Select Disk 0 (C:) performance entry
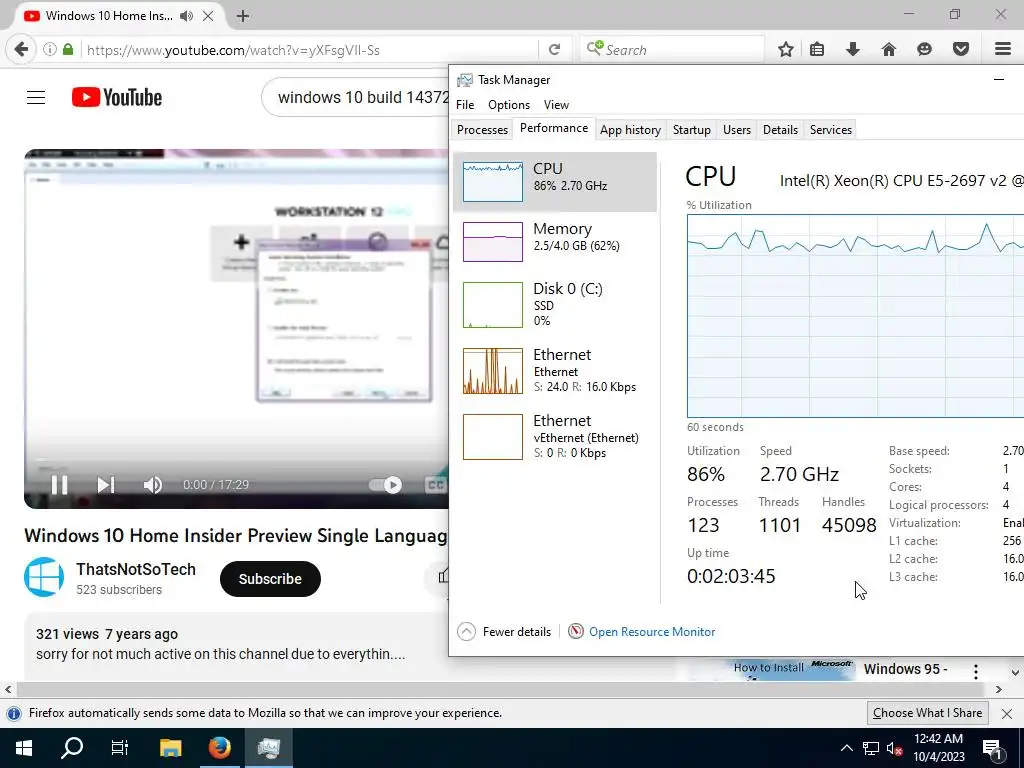This screenshot has height=768, width=1024. click(554, 304)
